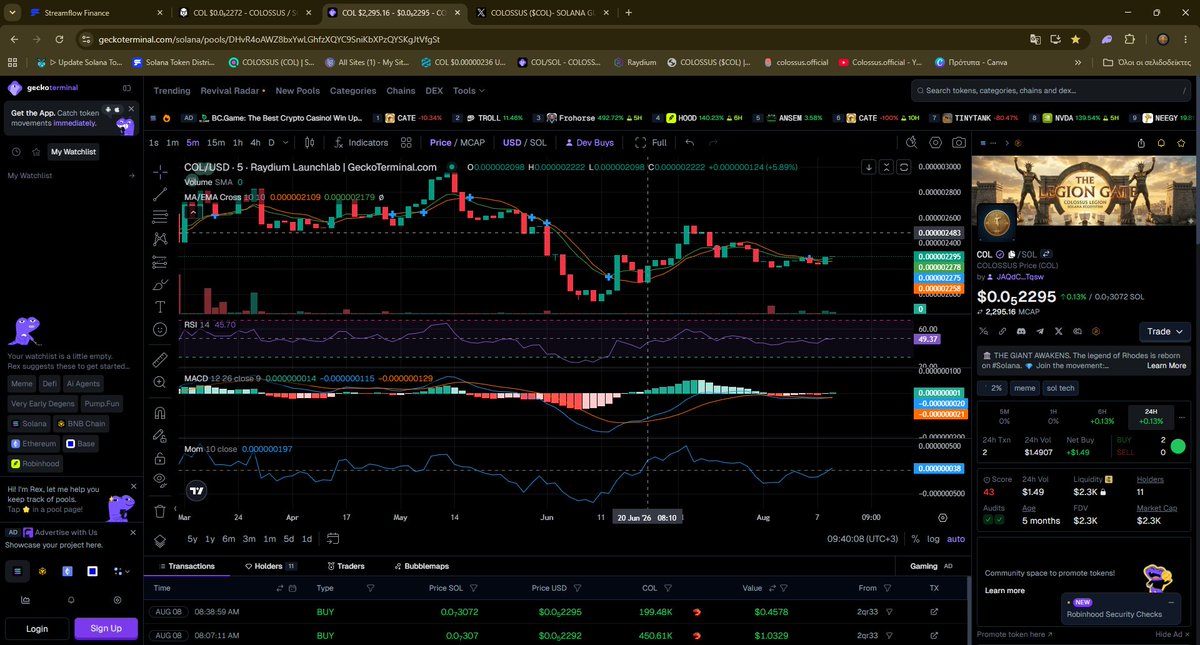Open the Trade dropdown
Screen dimensions: 1200x645
[x=1166, y=331]
